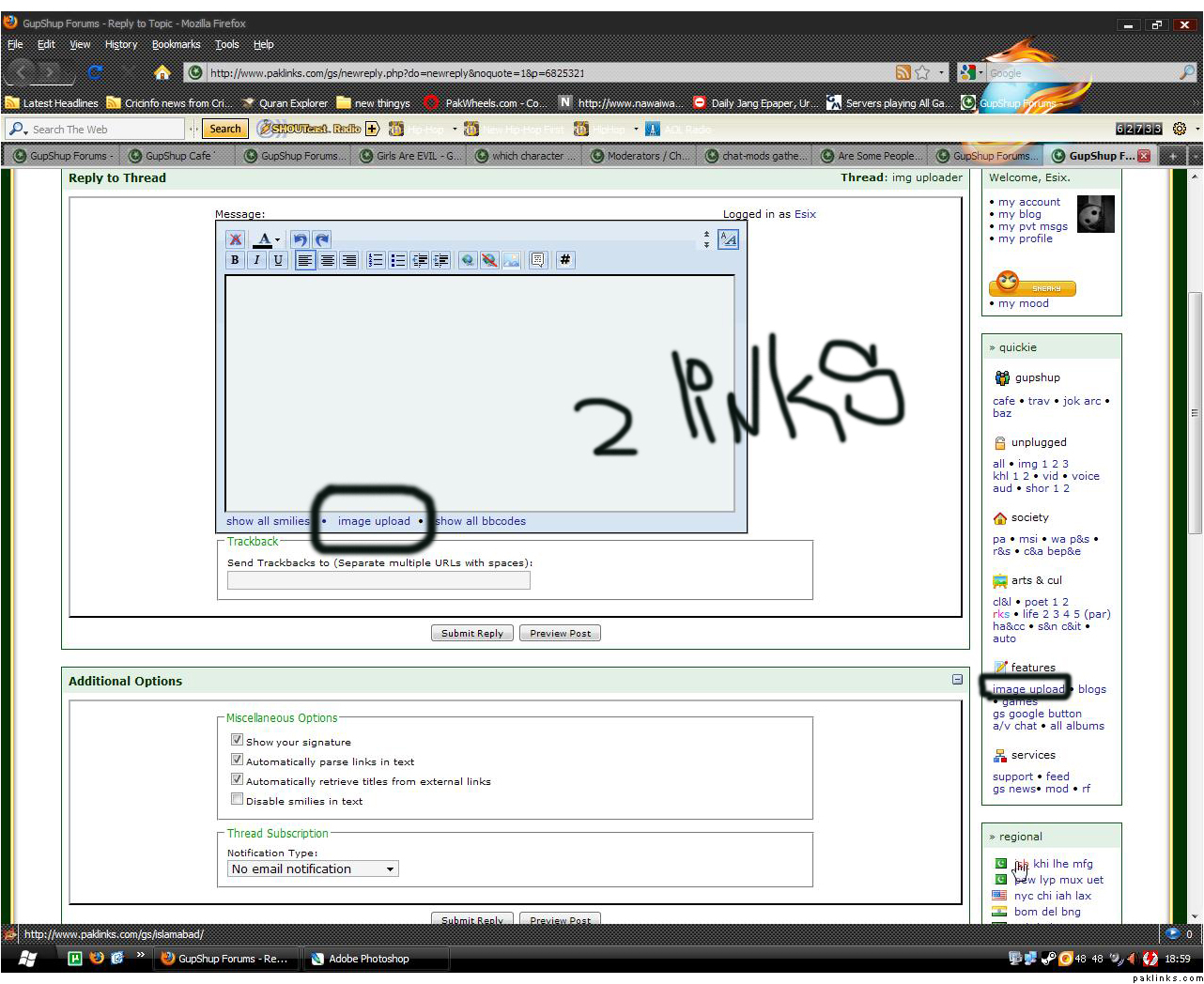The width and height of the screenshot is (1204, 984).
Task: Center-align the message text
Action: click(x=327, y=261)
